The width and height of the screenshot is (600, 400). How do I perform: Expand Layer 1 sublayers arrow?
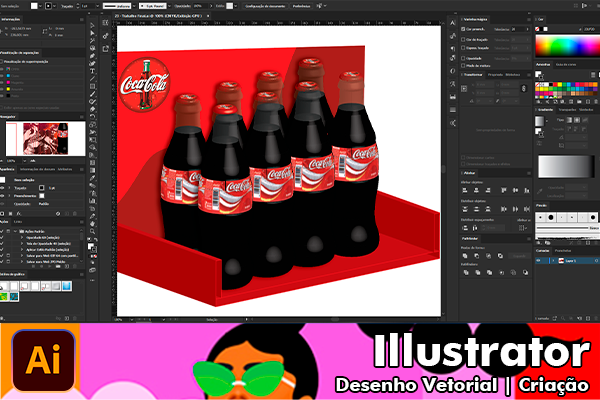[x=554, y=260]
